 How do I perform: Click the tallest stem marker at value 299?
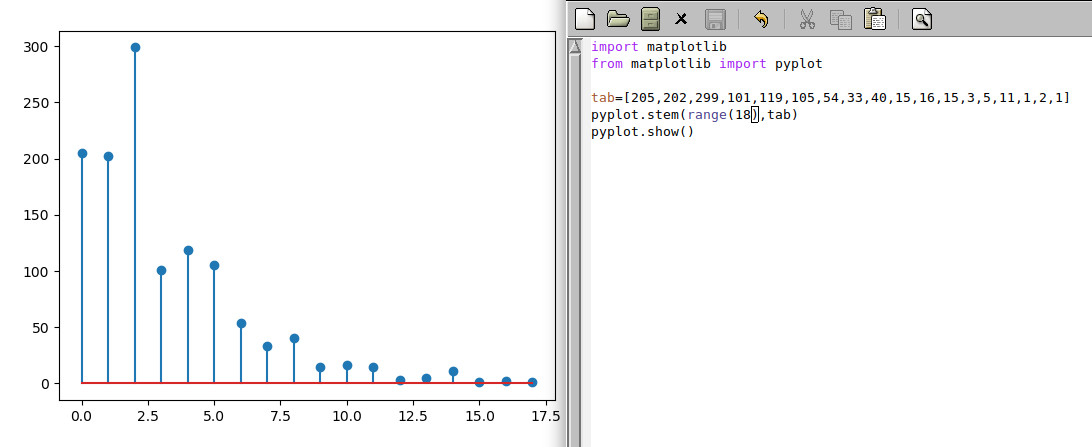[135, 47]
